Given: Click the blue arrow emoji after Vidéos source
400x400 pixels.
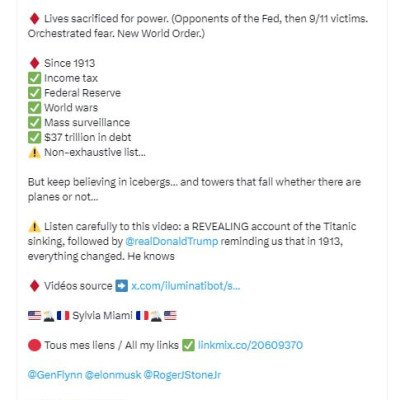Looking at the screenshot, I should point(121,286).
